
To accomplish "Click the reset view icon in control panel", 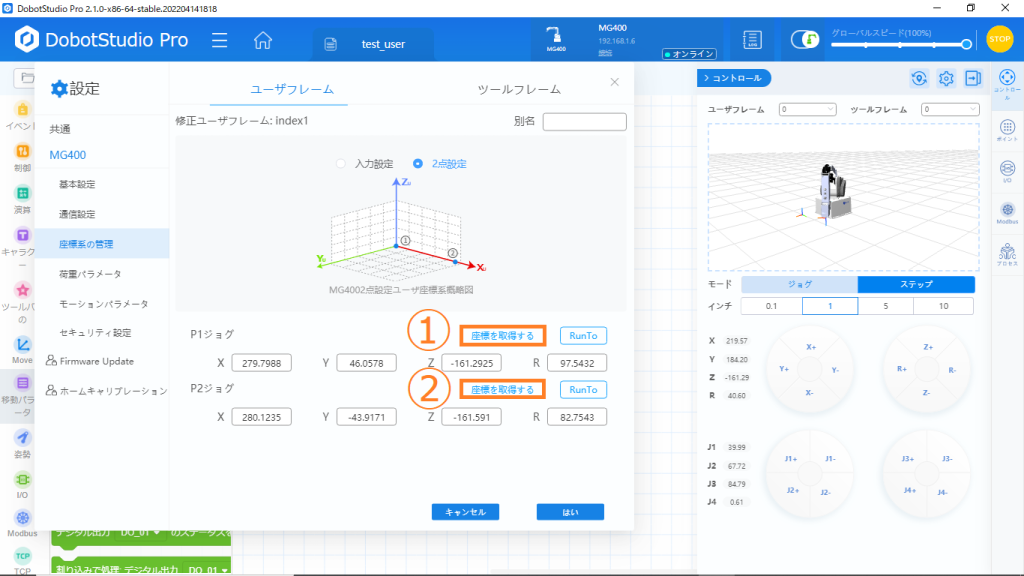I will point(919,78).
